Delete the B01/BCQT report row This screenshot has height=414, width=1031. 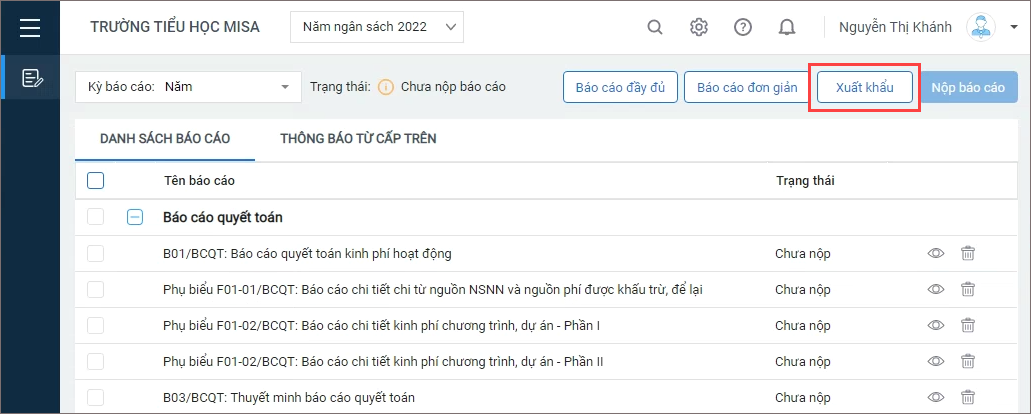pyautogui.click(x=968, y=254)
